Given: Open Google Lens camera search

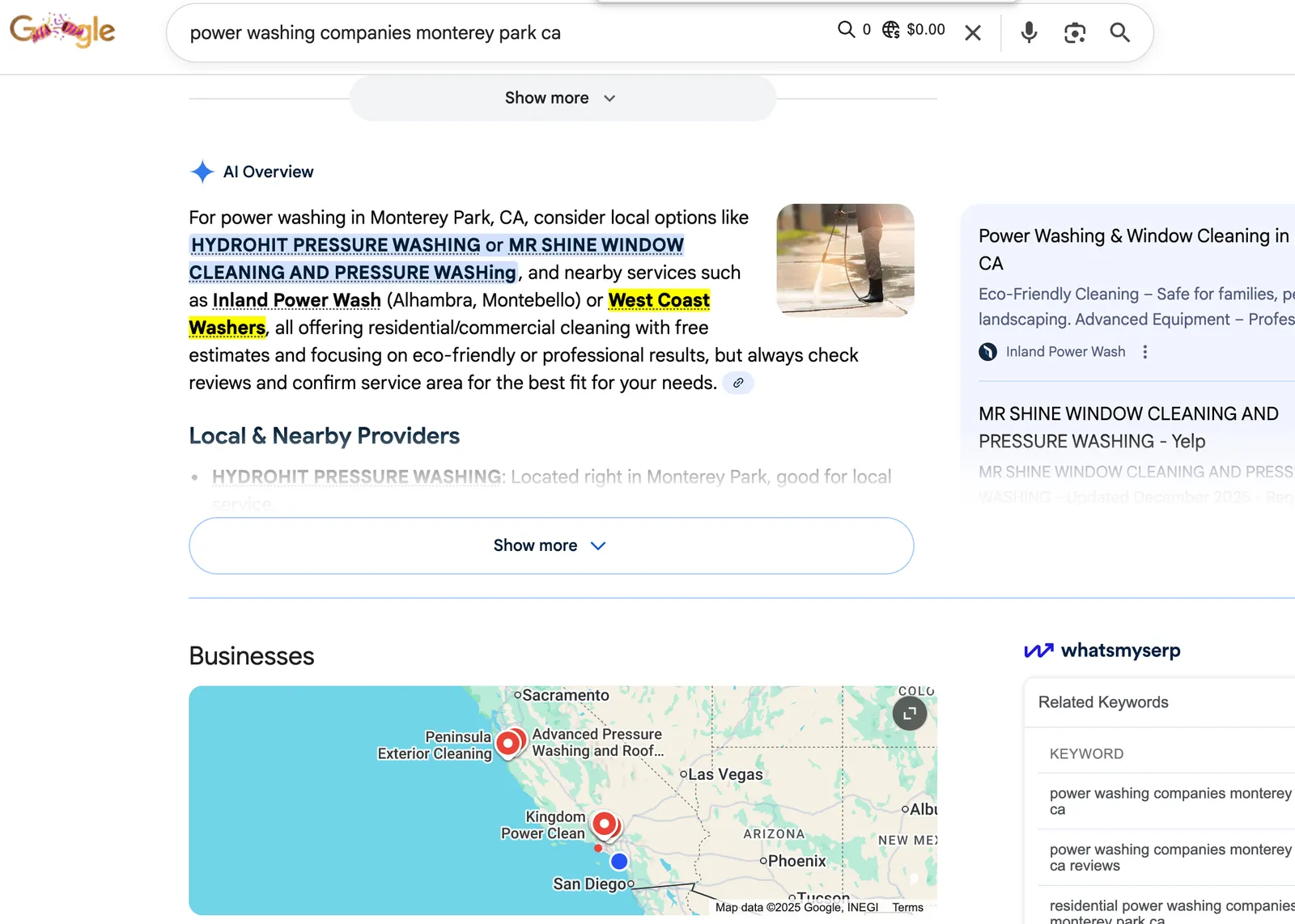Looking at the screenshot, I should pos(1074,32).
